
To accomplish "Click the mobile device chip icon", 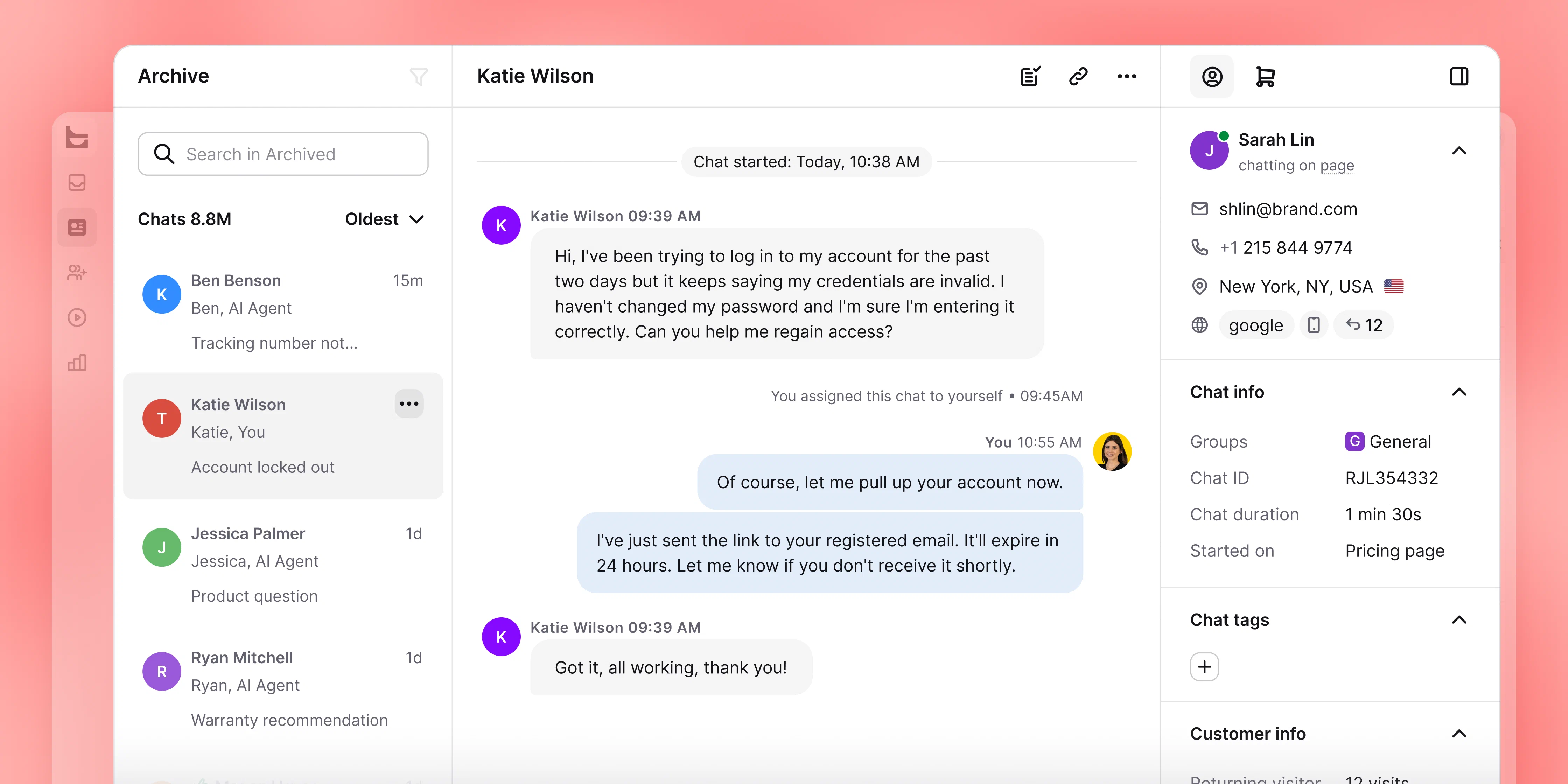I will click(x=1314, y=325).
